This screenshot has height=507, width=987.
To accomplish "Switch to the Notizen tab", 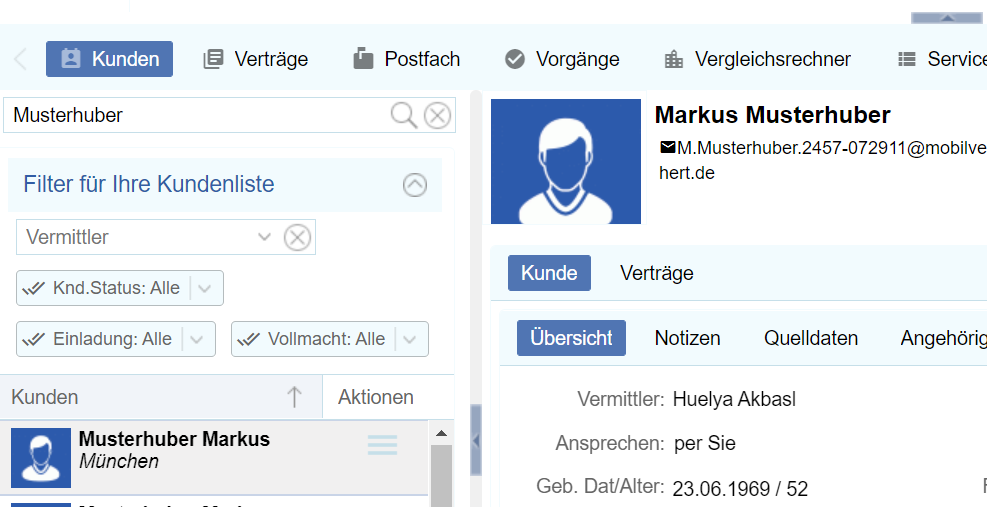I will coord(687,338).
